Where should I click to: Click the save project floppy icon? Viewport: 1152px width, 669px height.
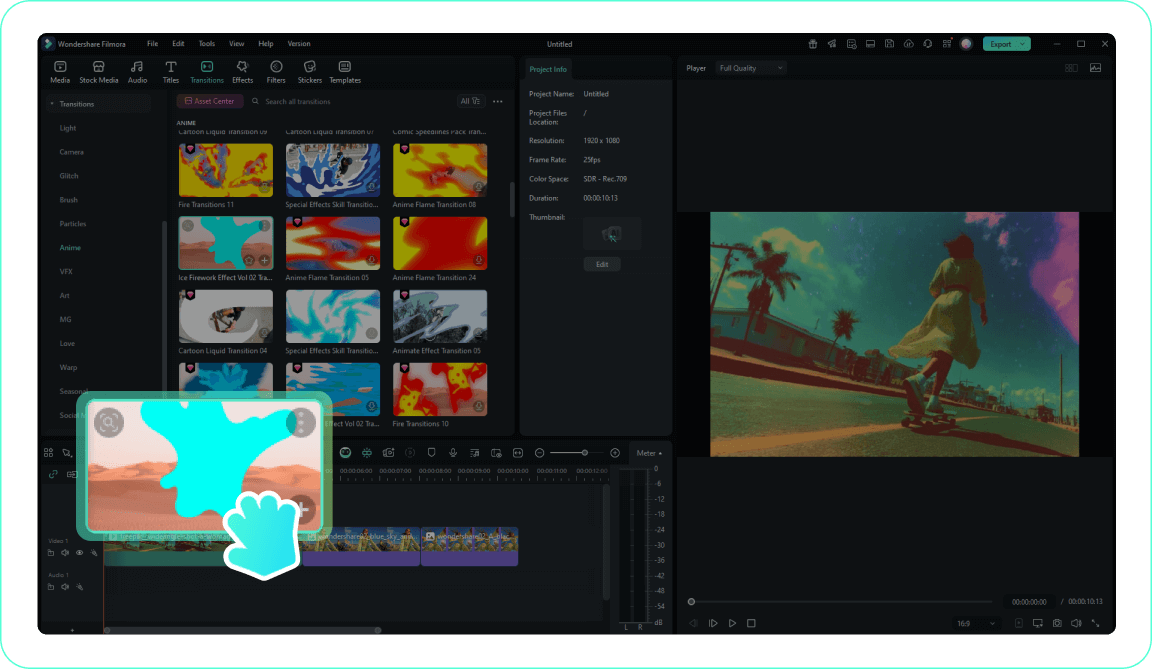pyautogui.click(x=889, y=44)
